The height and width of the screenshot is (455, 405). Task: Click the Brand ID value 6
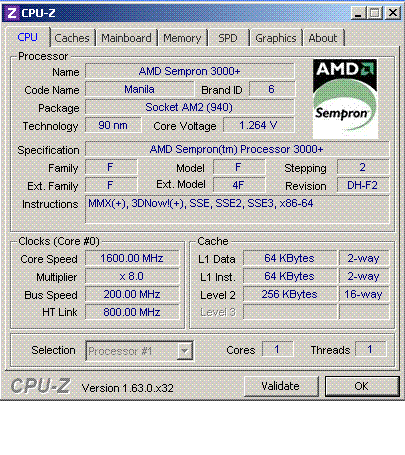(x=272, y=89)
